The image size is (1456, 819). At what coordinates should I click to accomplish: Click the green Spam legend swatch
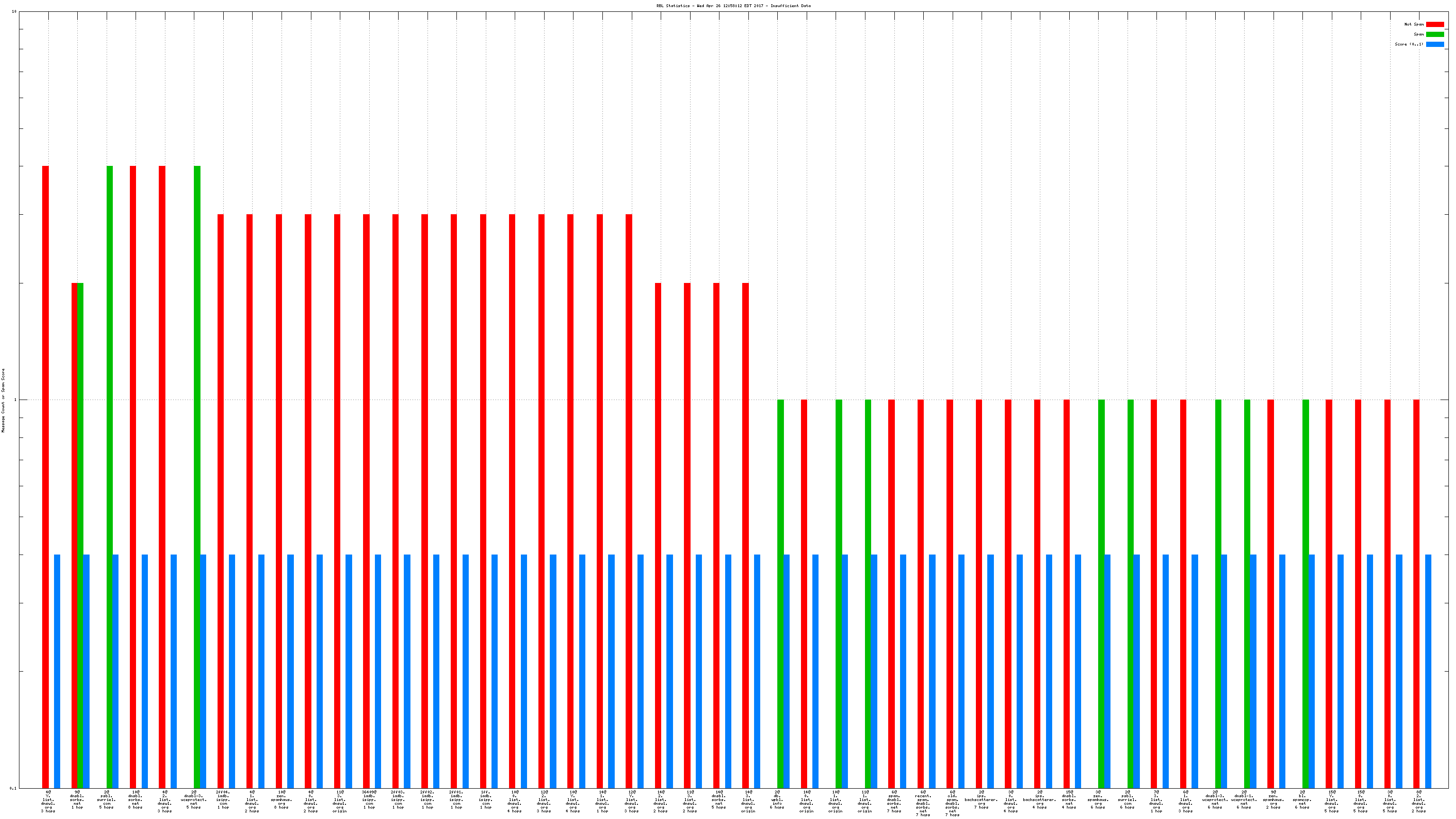click(1435, 35)
